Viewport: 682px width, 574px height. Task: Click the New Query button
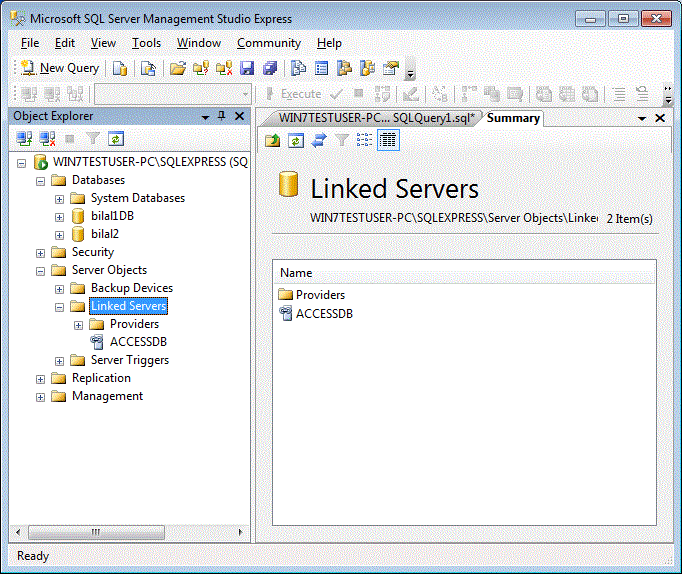[60, 68]
